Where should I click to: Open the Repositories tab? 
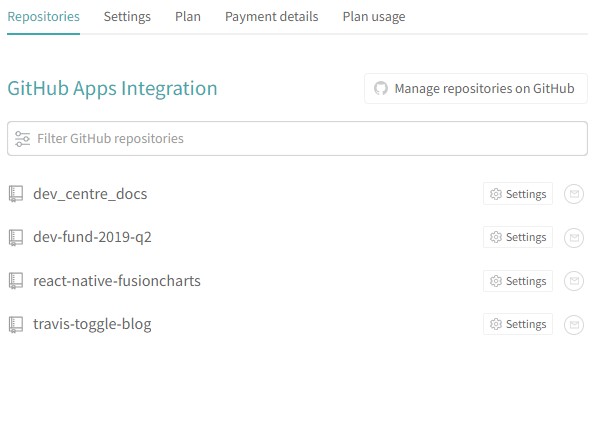[x=43, y=17]
